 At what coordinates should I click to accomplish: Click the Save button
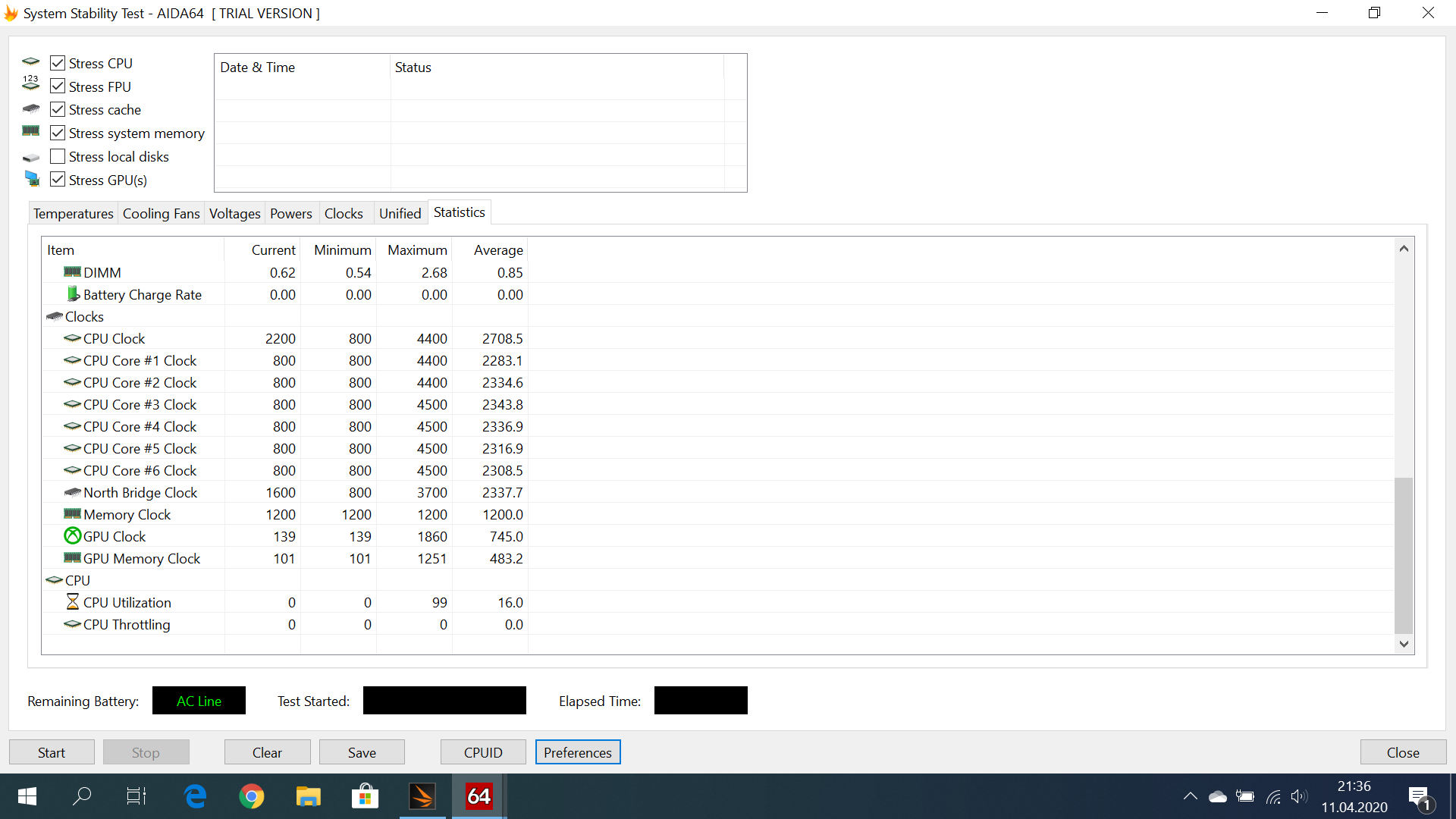pos(362,752)
